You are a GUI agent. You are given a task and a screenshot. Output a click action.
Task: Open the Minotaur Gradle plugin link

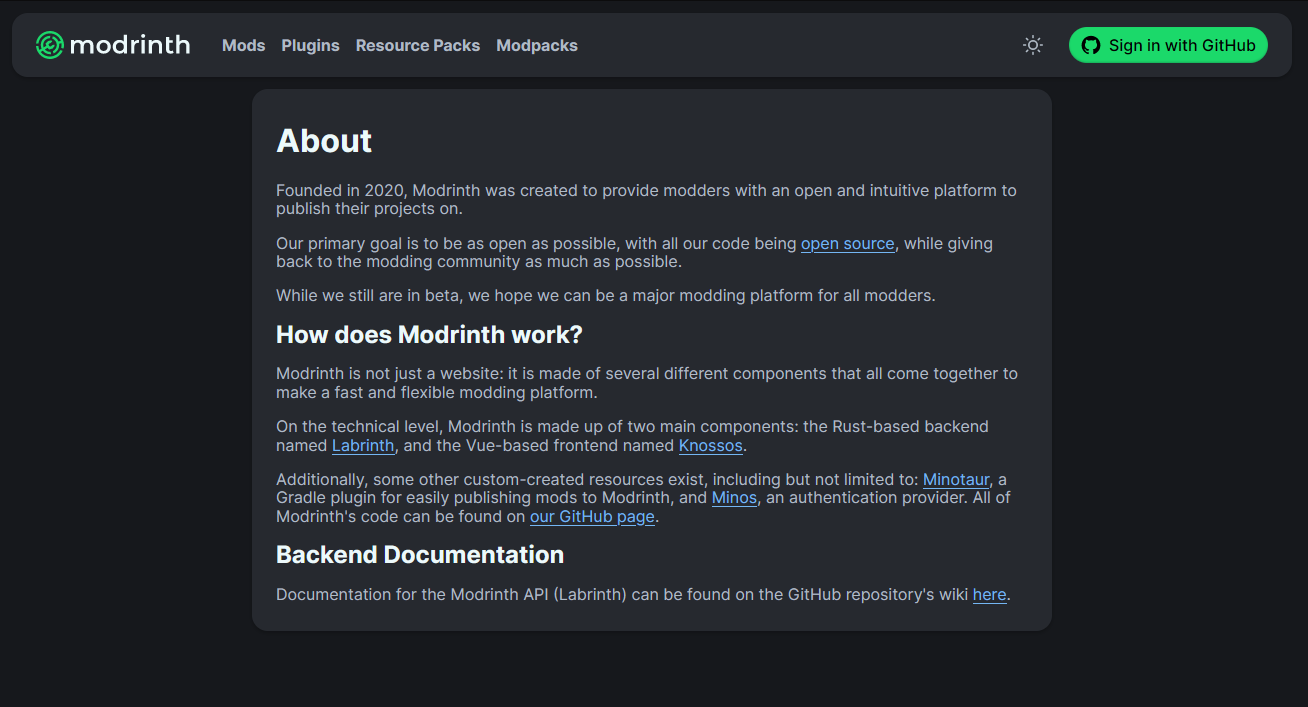coord(956,480)
